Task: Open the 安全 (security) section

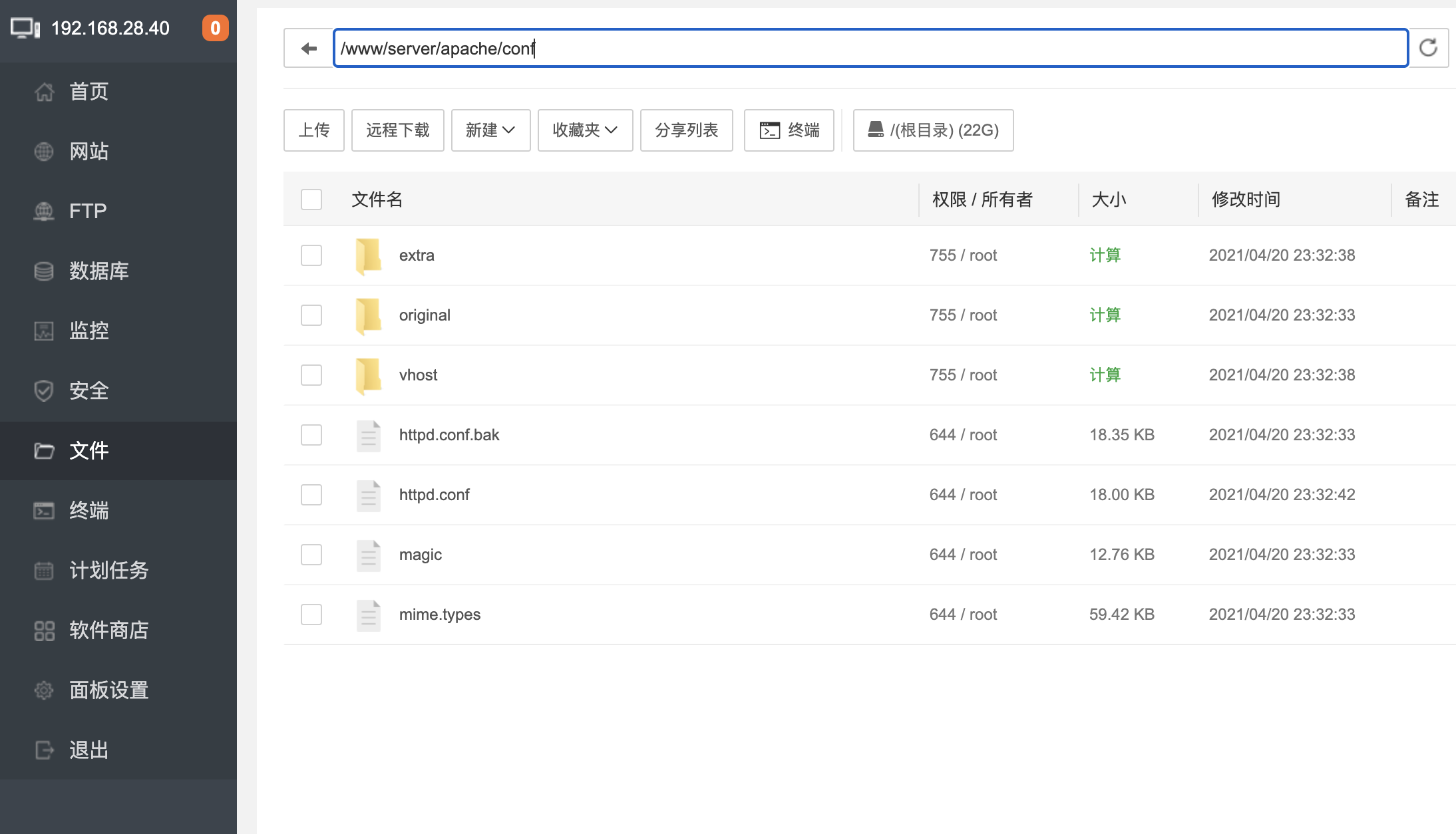Action: pos(88,391)
